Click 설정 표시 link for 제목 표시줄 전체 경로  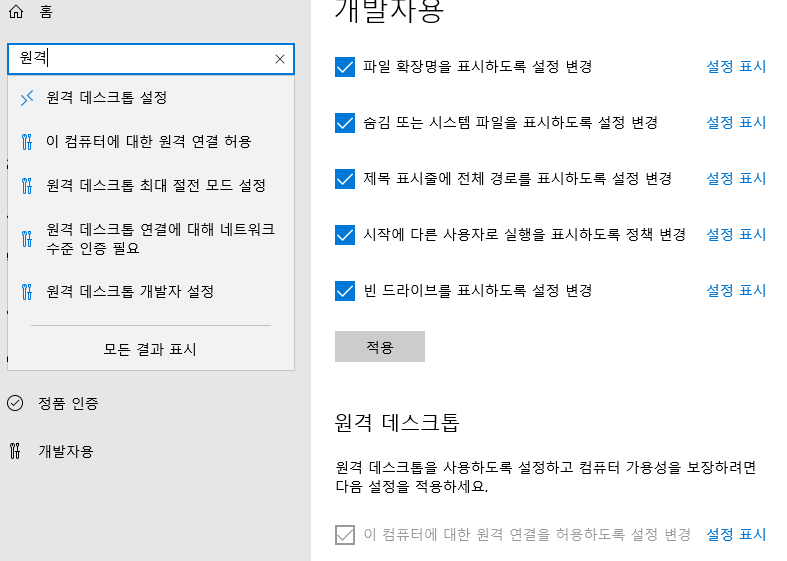coord(736,178)
